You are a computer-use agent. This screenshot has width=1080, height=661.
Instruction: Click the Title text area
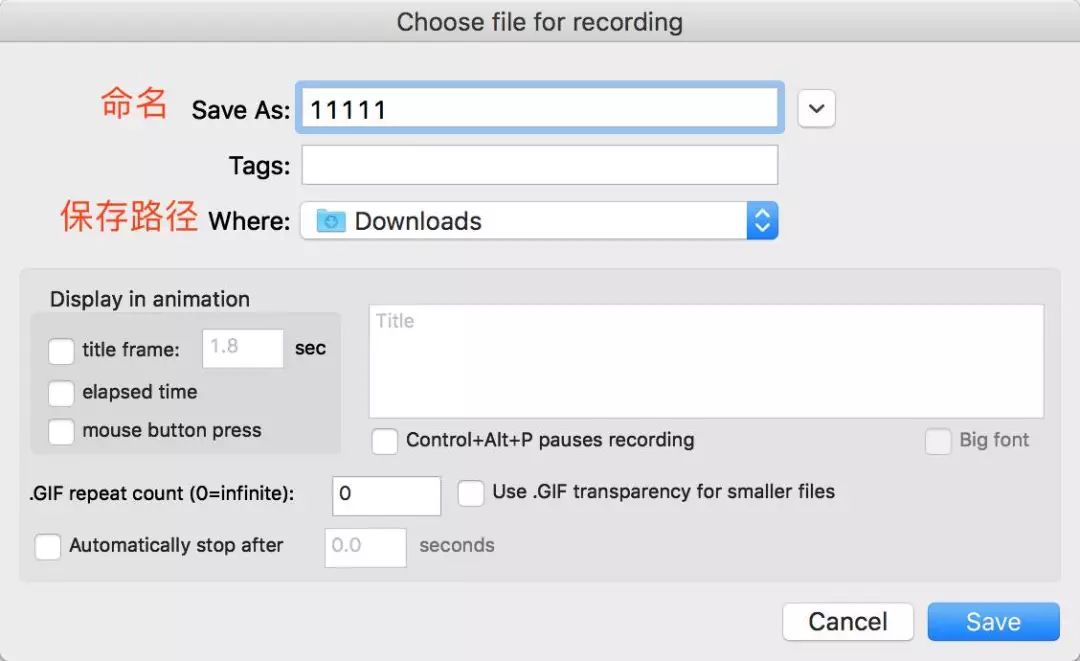pos(707,361)
